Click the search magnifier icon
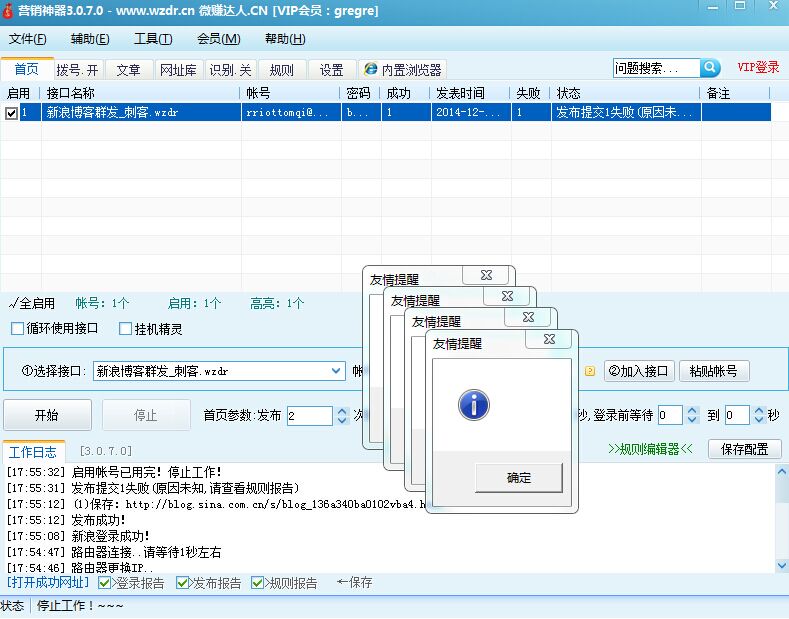The height and width of the screenshot is (619, 789). 710,68
